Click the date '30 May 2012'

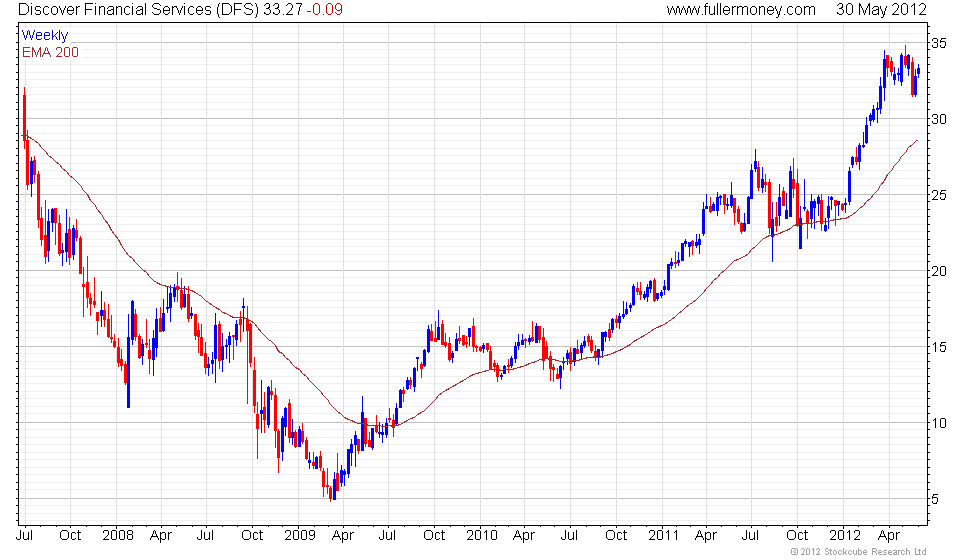pyautogui.click(x=882, y=9)
